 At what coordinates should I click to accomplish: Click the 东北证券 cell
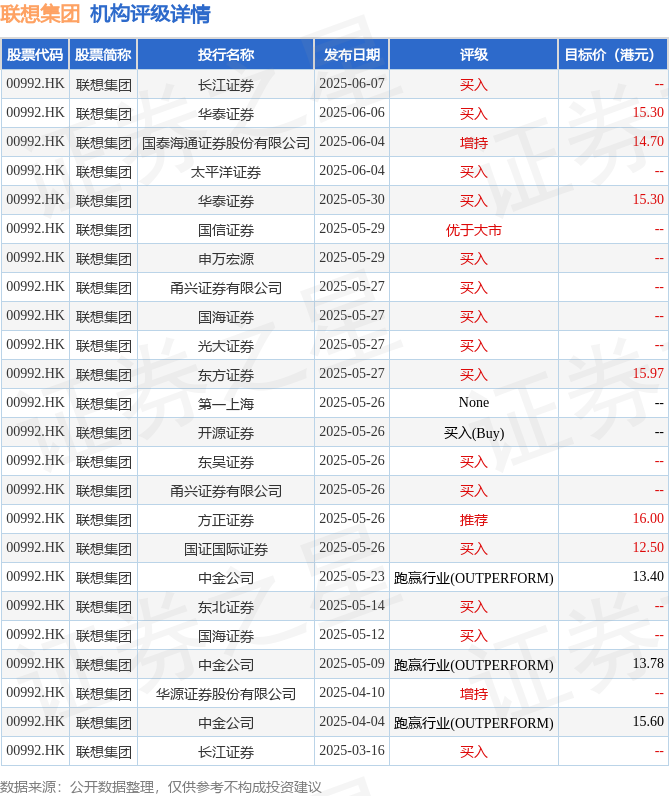pos(226,606)
